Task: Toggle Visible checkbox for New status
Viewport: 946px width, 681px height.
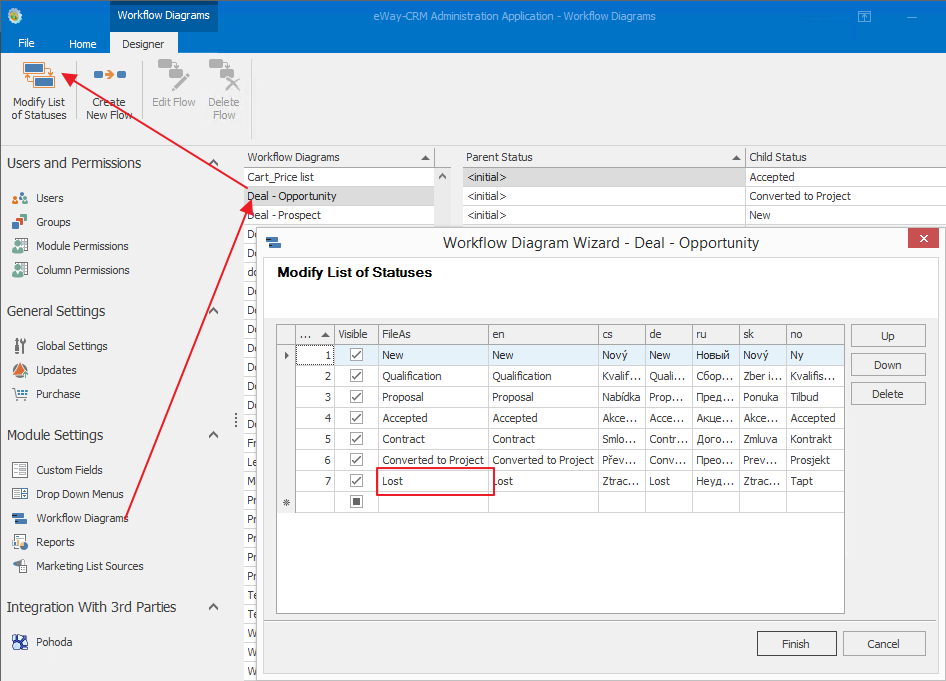Action: [357, 355]
